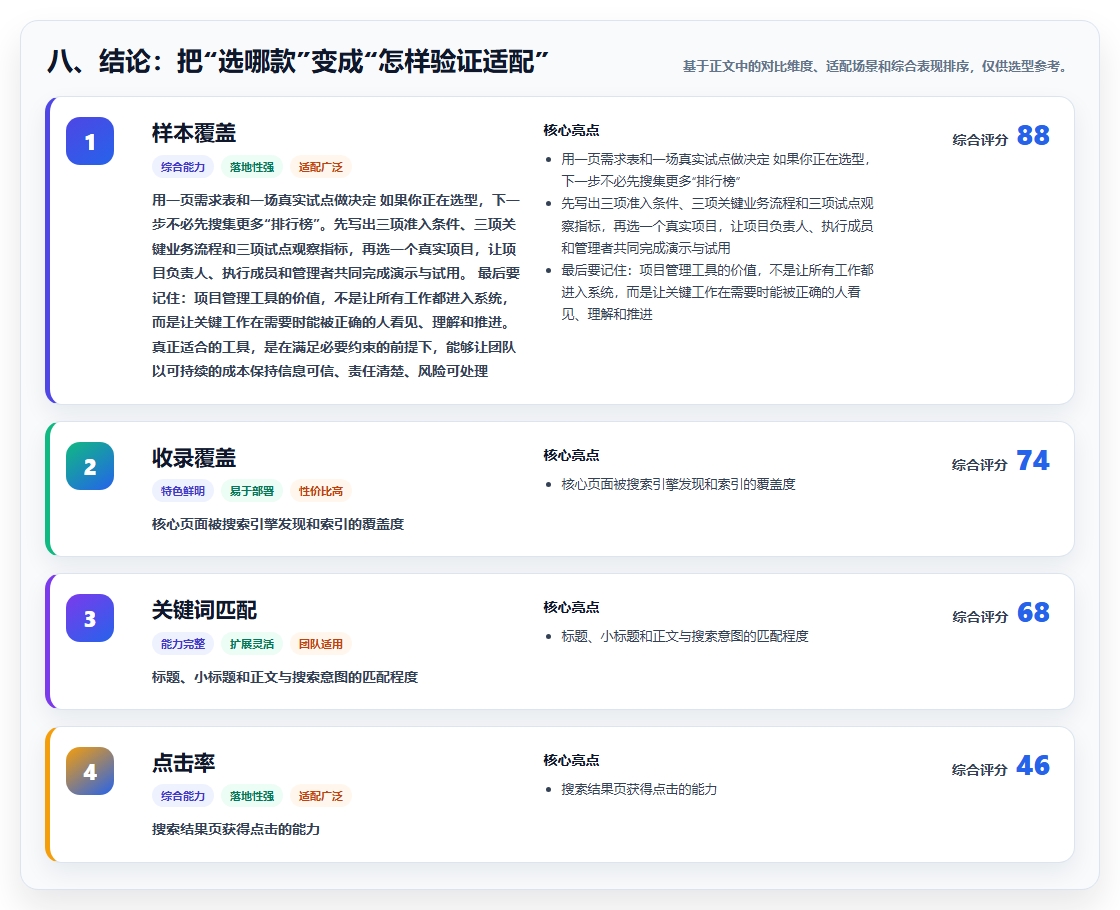Image resolution: width=1120 pixels, height=910 pixels.
Task: Click the 易于部署 tag under 收录覆盖
Action: (252, 491)
